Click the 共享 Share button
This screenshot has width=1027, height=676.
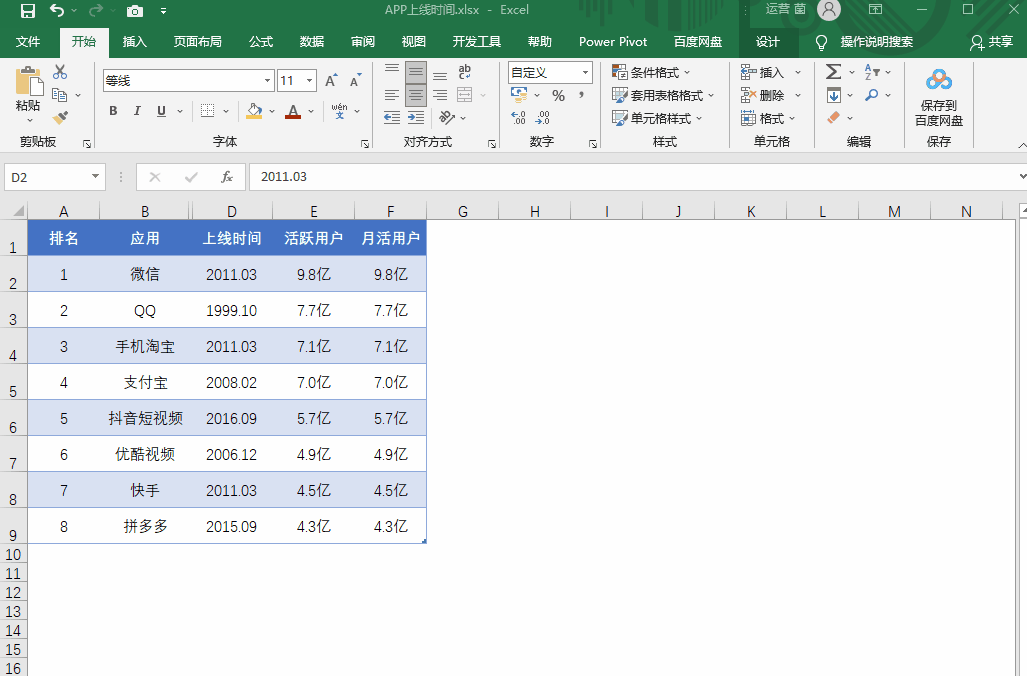(992, 42)
